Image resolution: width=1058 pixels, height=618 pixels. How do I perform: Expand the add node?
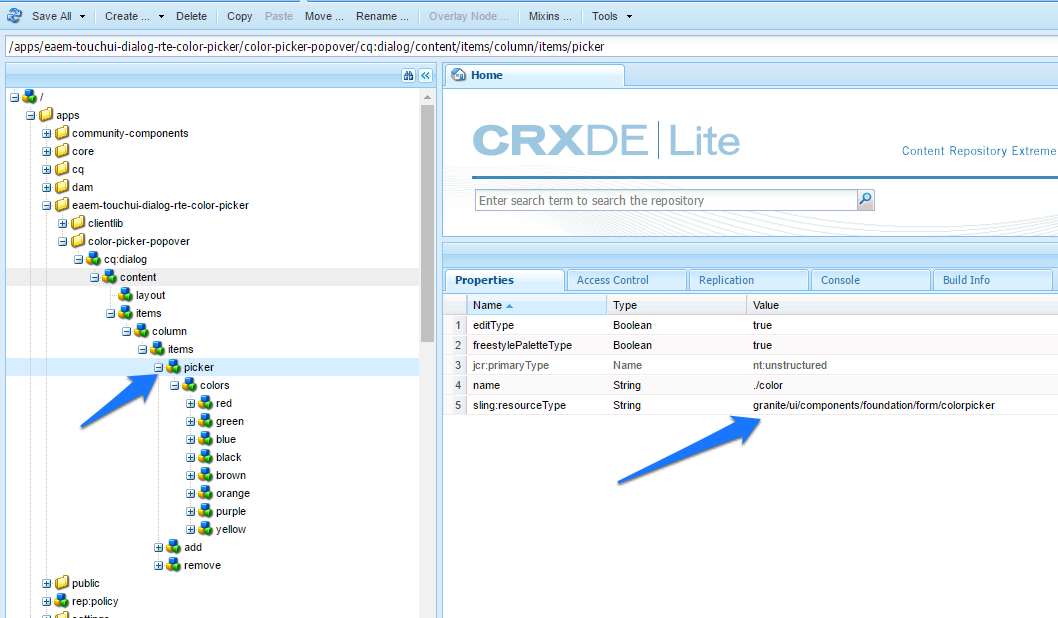click(x=158, y=547)
